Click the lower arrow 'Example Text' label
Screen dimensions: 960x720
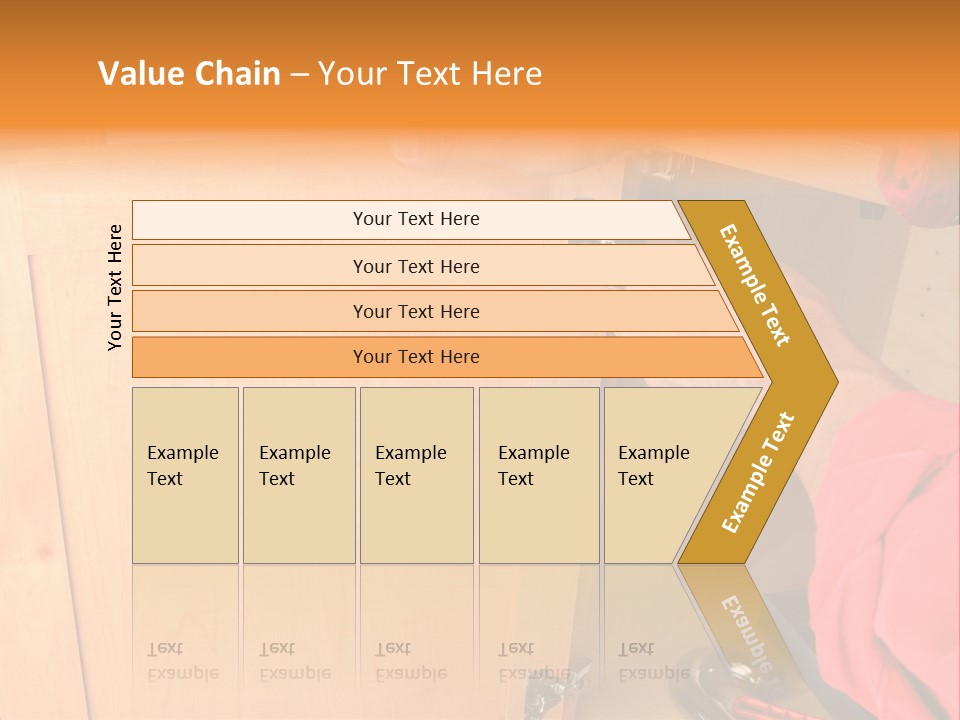click(x=758, y=472)
